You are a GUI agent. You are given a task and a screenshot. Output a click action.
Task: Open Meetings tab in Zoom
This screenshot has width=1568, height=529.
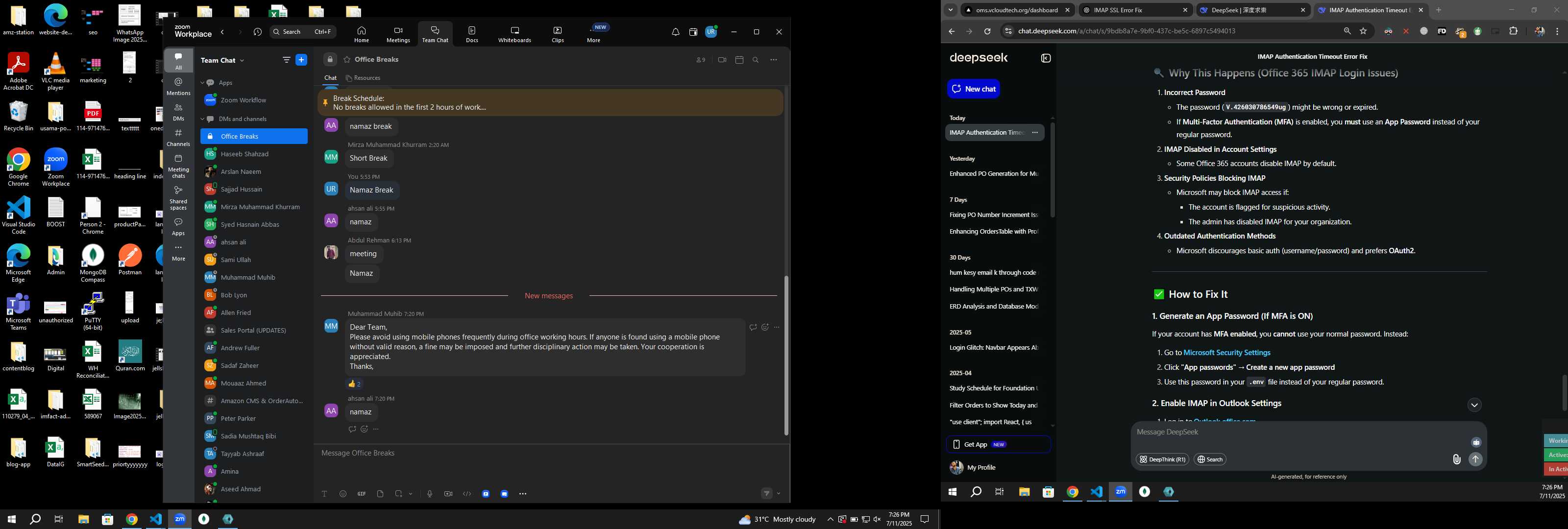398,34
